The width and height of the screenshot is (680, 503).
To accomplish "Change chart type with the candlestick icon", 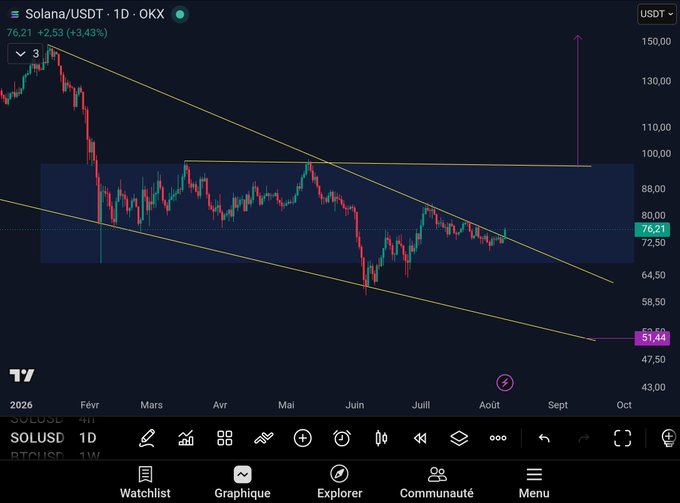I will (381, 438).
